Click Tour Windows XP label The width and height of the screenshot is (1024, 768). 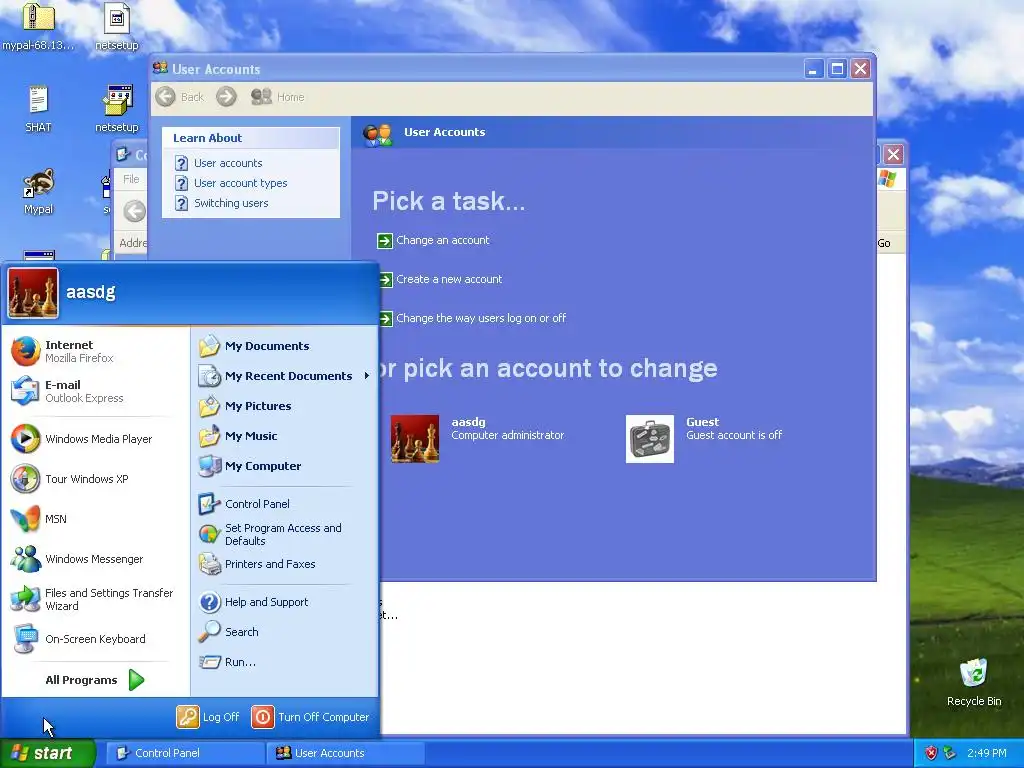87,479
